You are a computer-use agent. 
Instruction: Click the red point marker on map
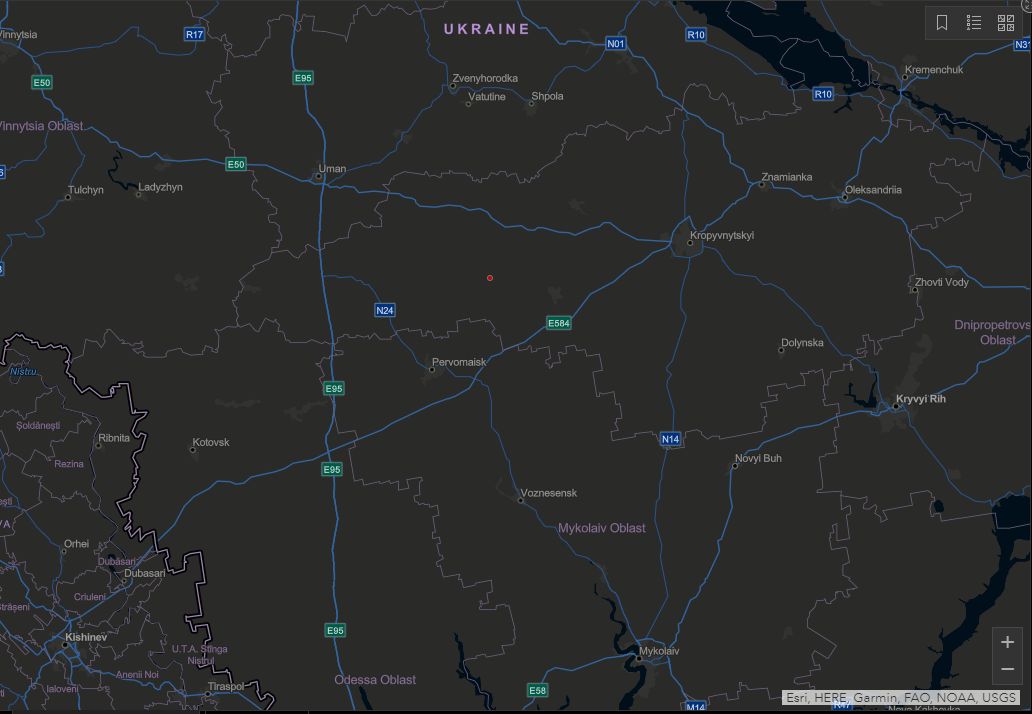490,278
